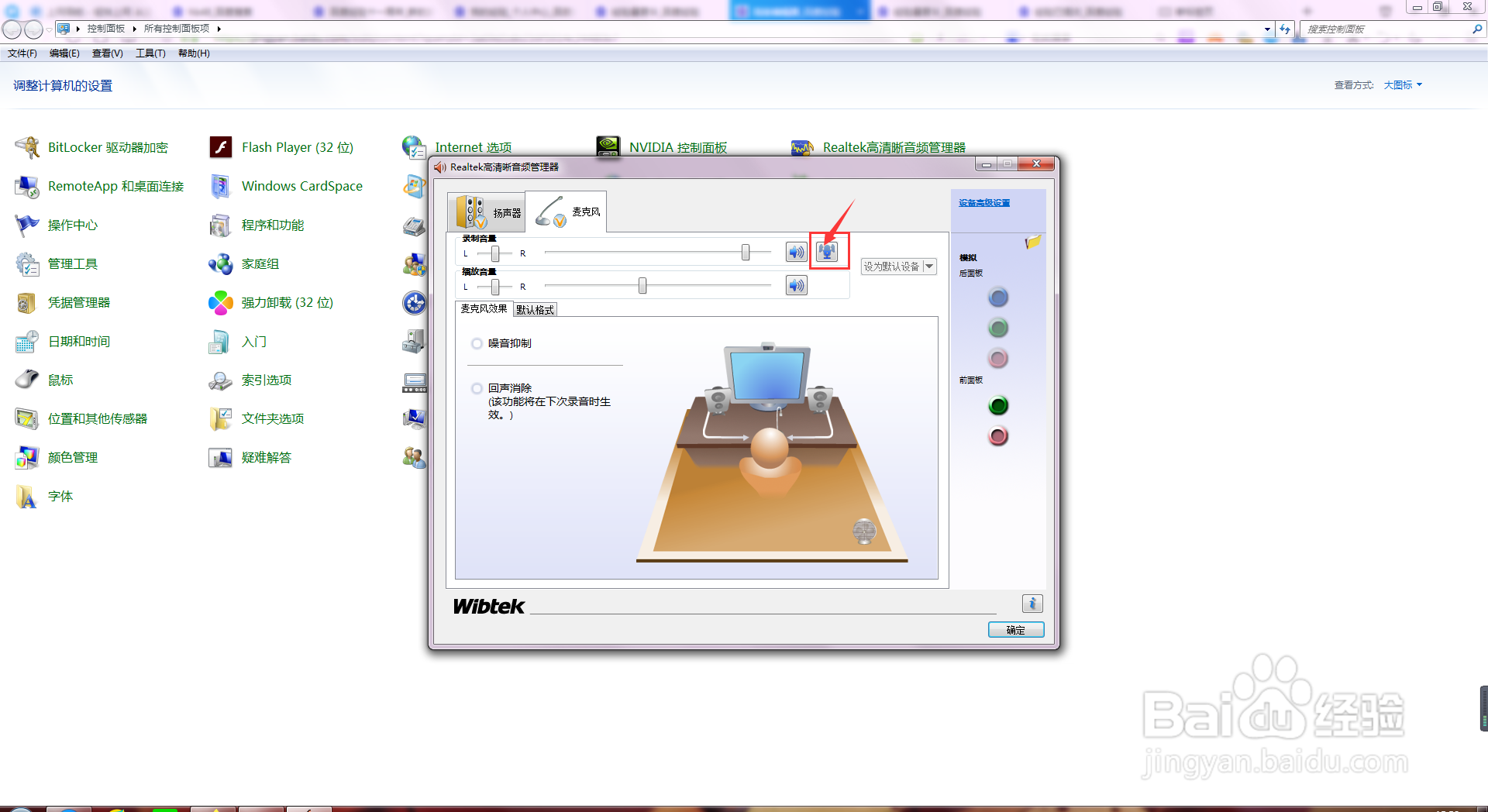Select the 麦克风 microphone tab
The width and height of the screenshot is (1488, 812).
pyautogui.click(x=567, y=211)
